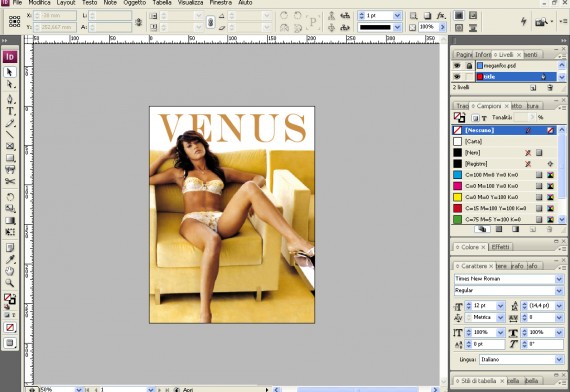The width and height of the screenshot is (570, 392).
Task: Open Adobe Bridge from control bar
Action: click(541, 22)
